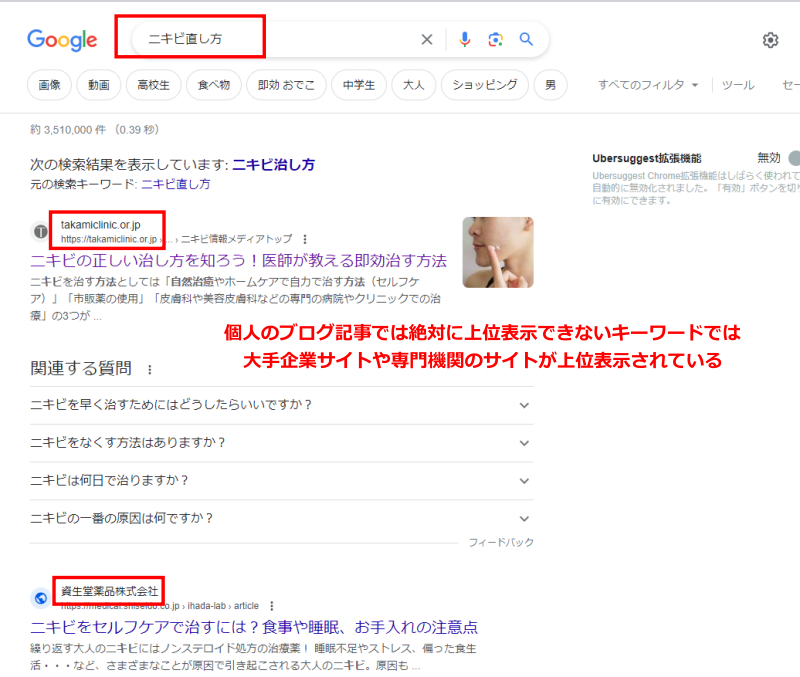This screenshot has height=677, width=800.
Task: Click the フィードバック link
Action: pos(501,542)
